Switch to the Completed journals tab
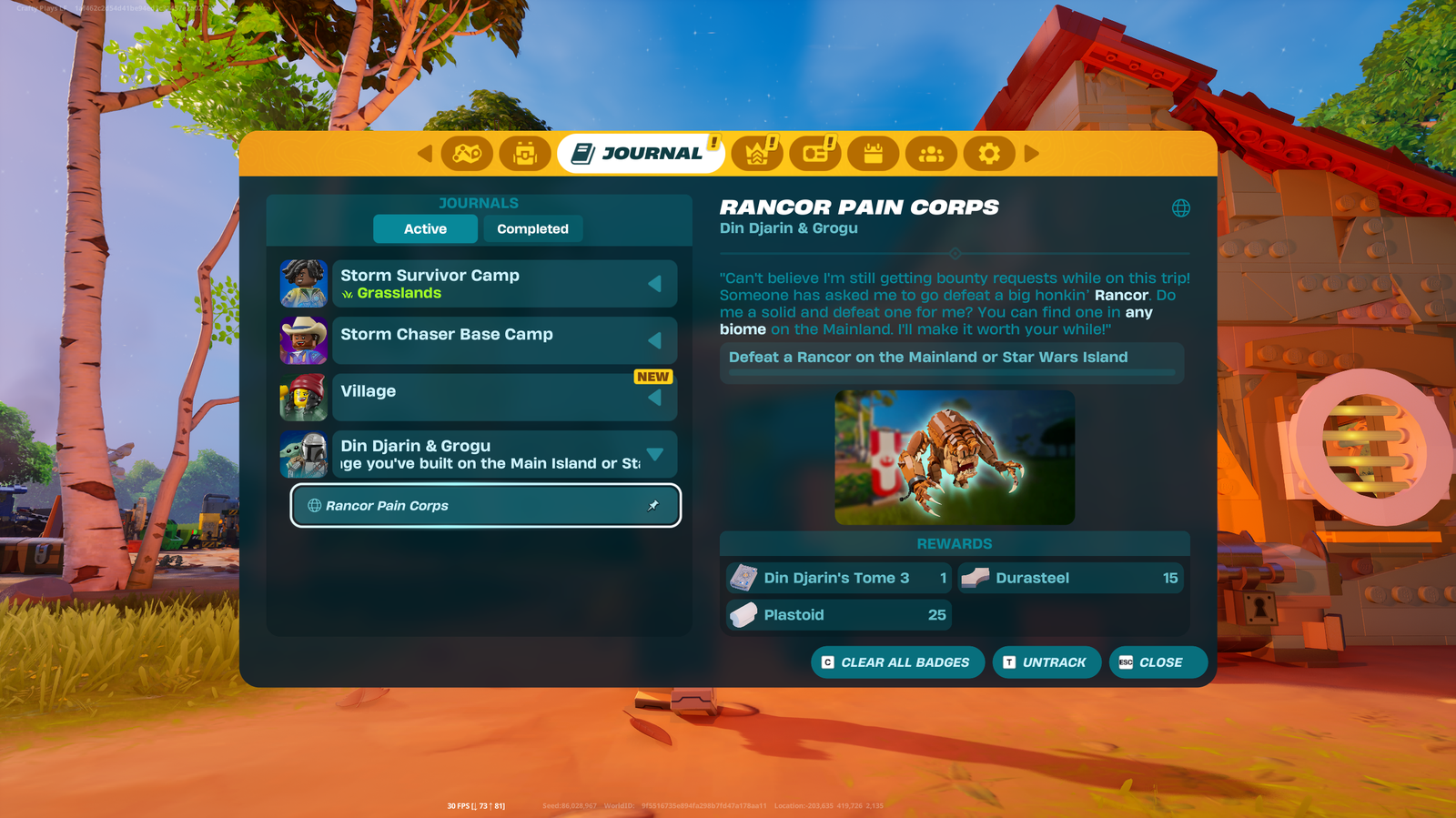 [532, 229]
